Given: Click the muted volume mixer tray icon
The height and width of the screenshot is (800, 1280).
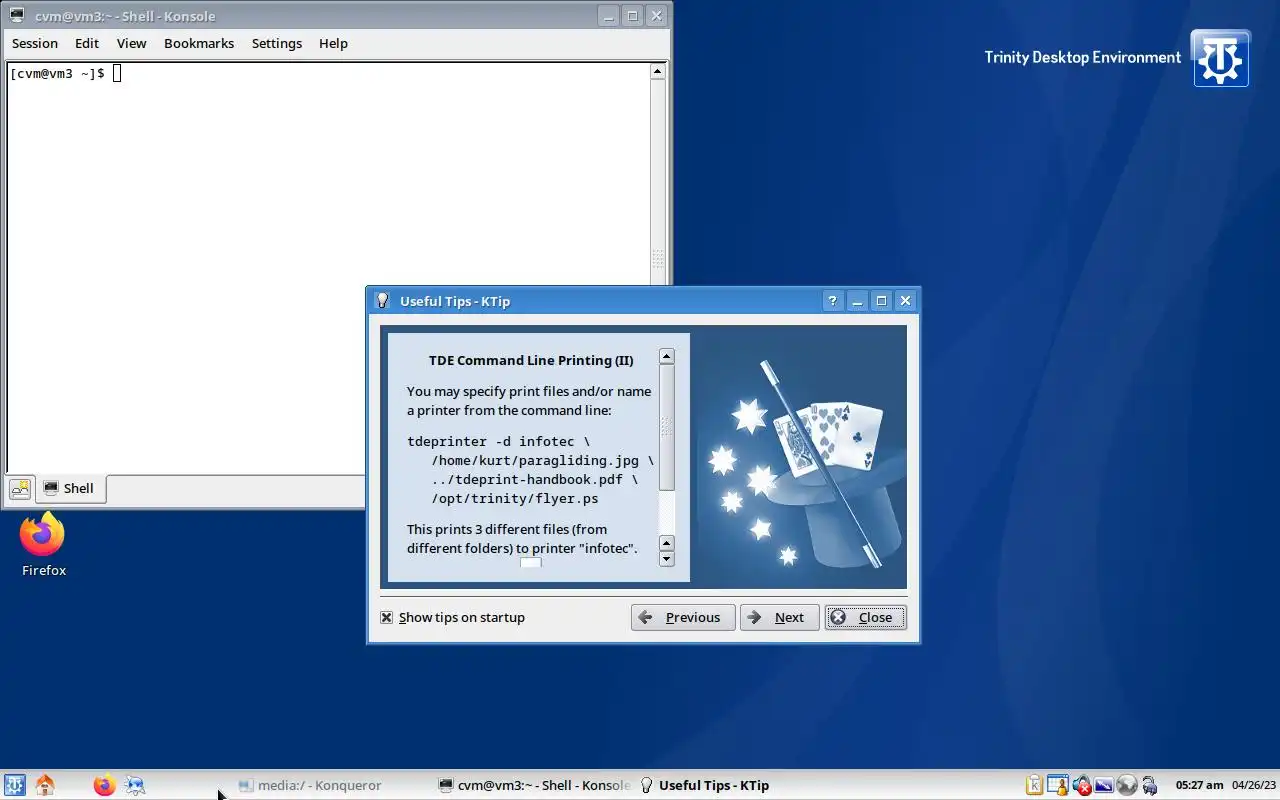Looking at the screenshot, I should pyautogui.click(x=1081, y=786).
